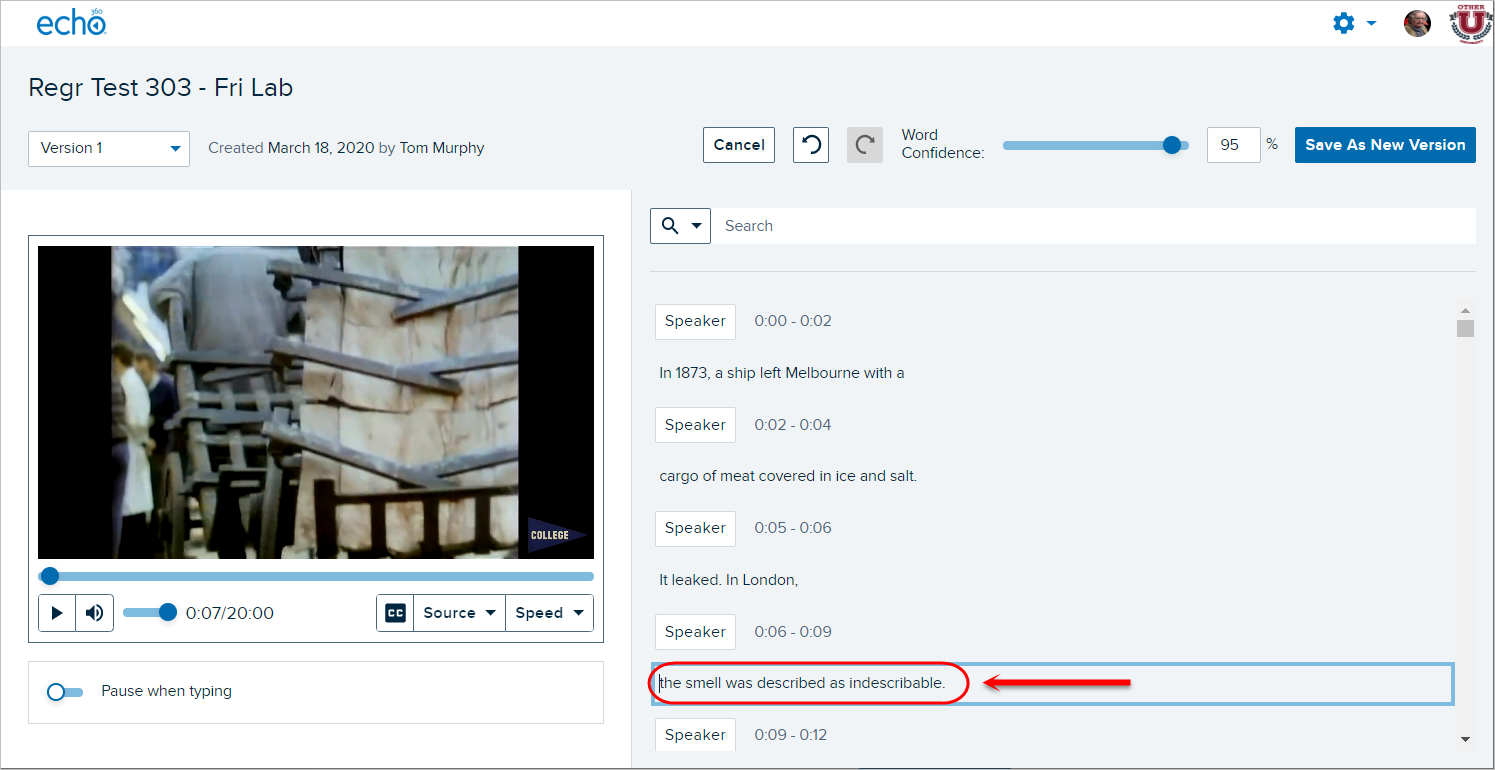1495x770 pixels.
Task: Toggle closed captions CC icon
Action: (396, 613)
